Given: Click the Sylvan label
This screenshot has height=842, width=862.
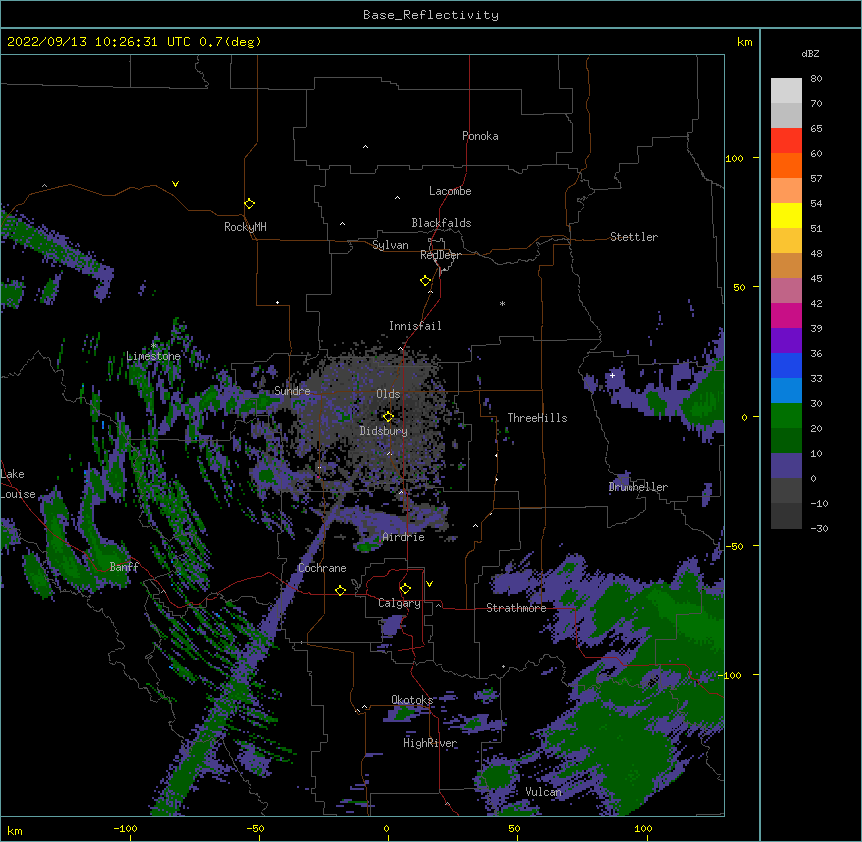Looking at the screenshot, I should (x=390, y=245).
